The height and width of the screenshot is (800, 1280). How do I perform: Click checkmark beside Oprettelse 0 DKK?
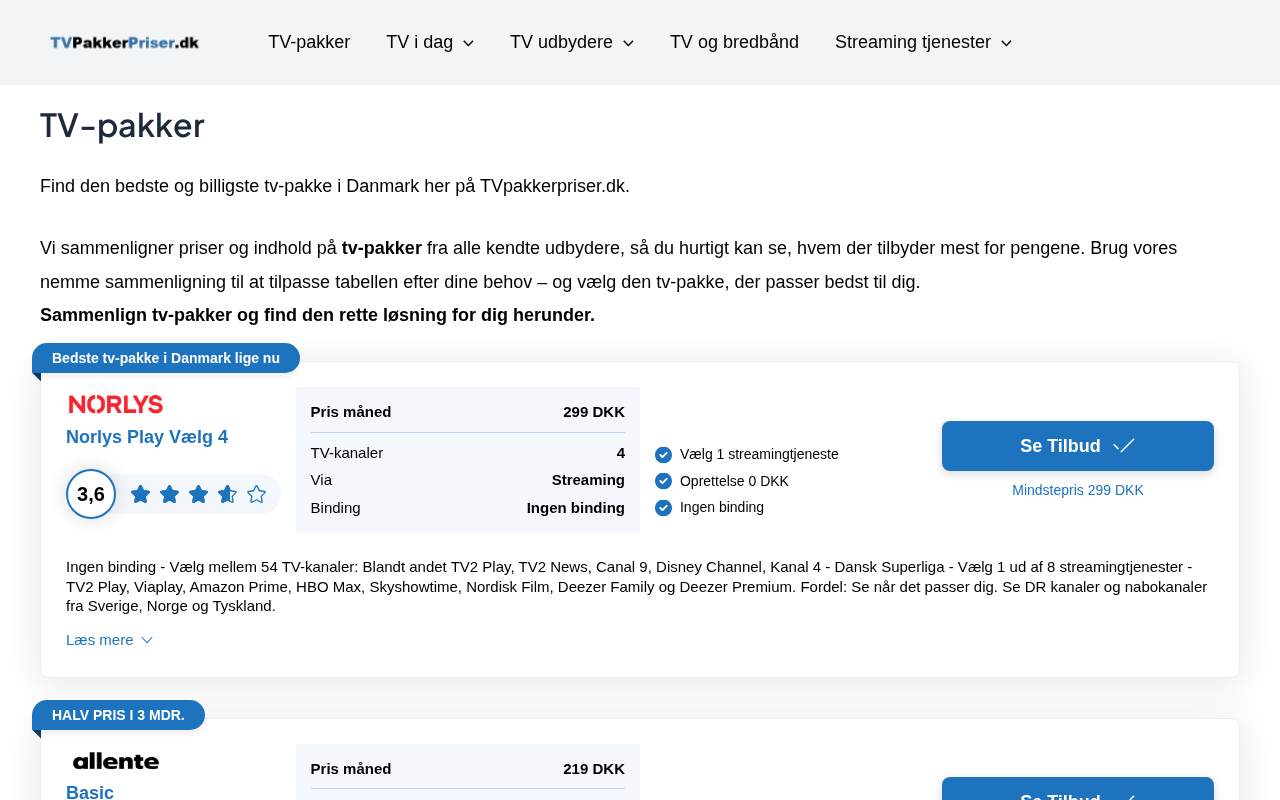[663, 481]
